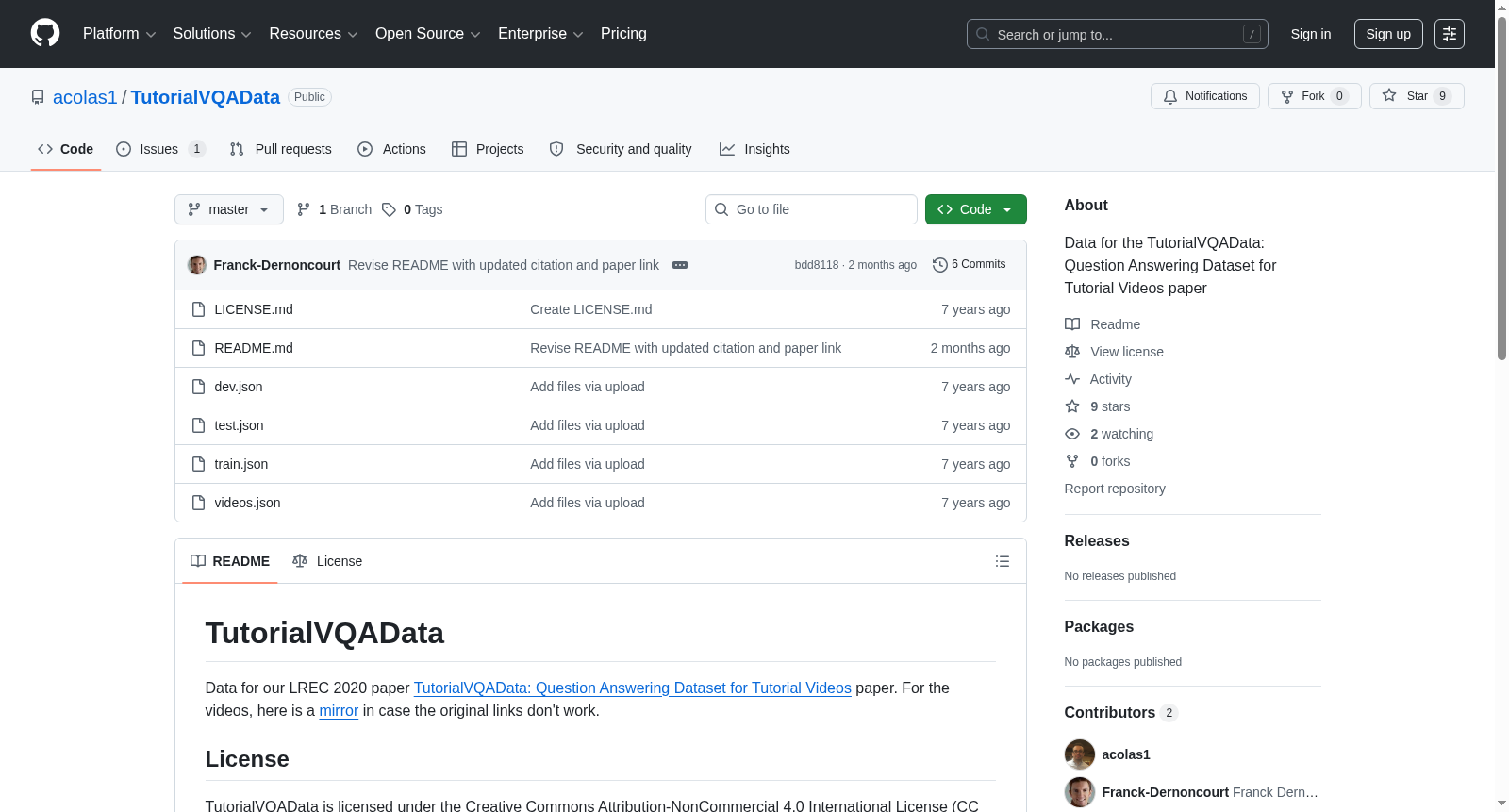The height and width of the screenshot is (812, 1509).
Task: Switch to the Issues tab
Action: (160, 149)
